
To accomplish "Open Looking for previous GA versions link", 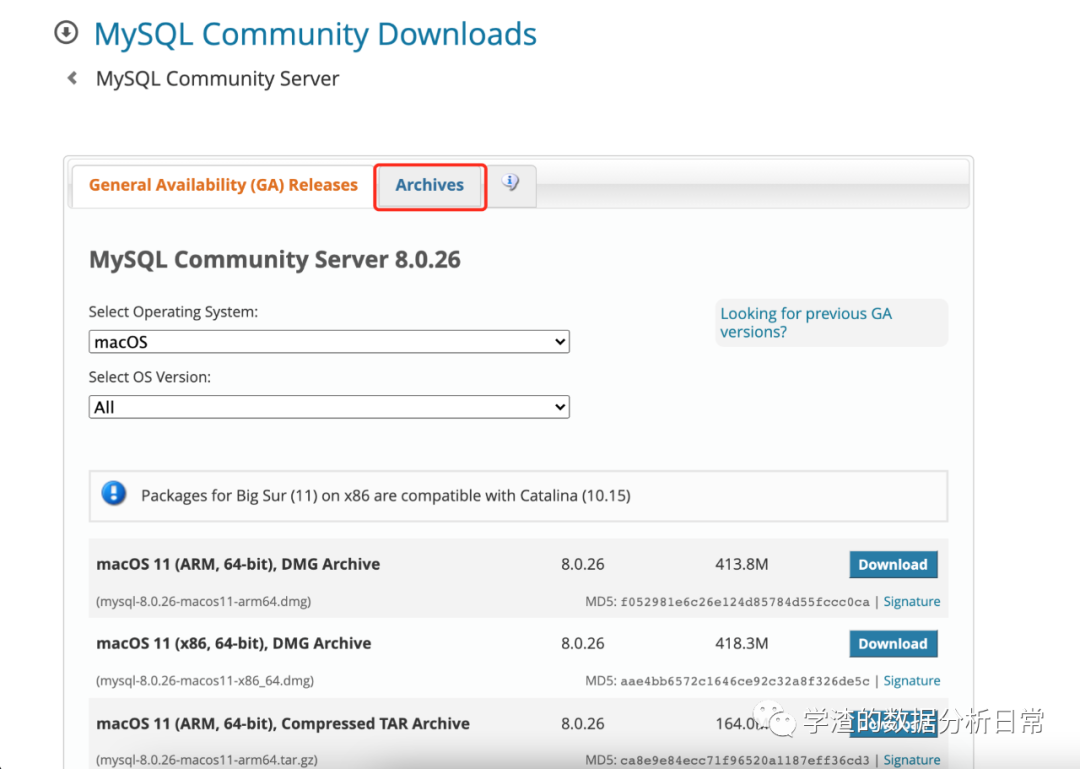I will pyautogui.click(x=806, y=322).
